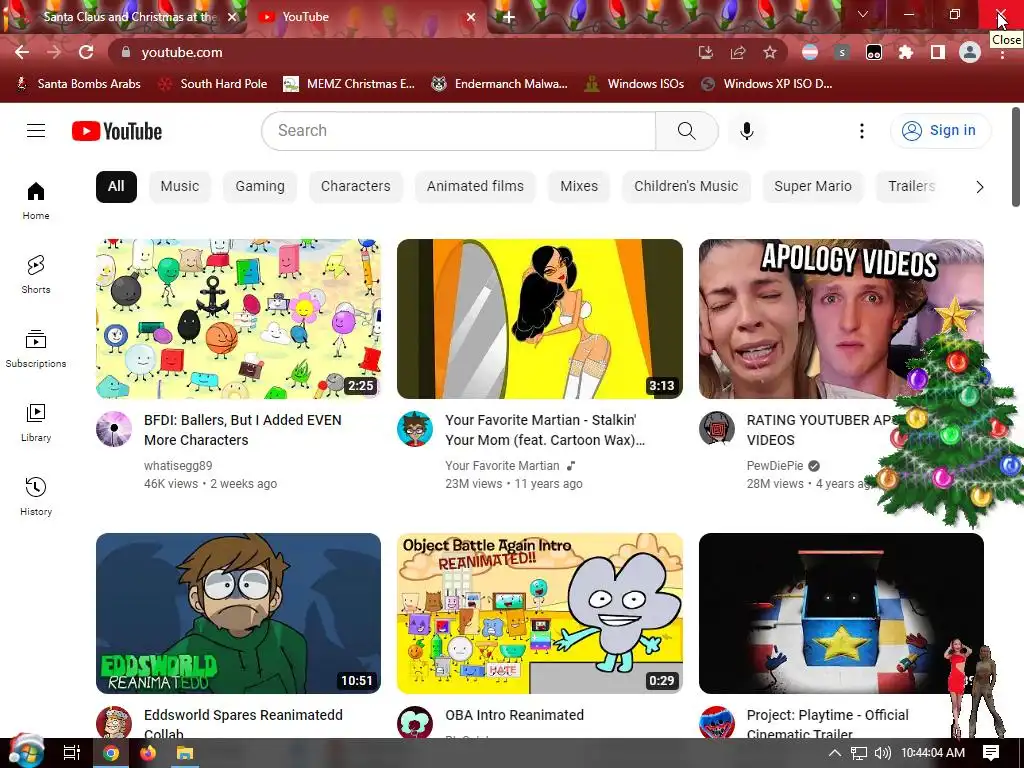Click the Sign in button
Screen dimensions: 1024x768
pyautogui.click(x=940, y=131)
